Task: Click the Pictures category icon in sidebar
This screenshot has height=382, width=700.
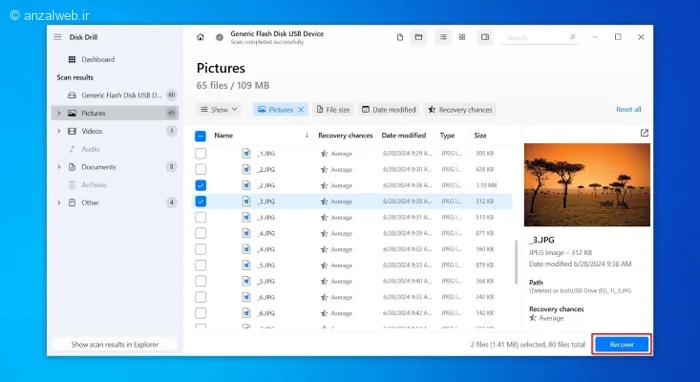Action: (x=72, y=113)
